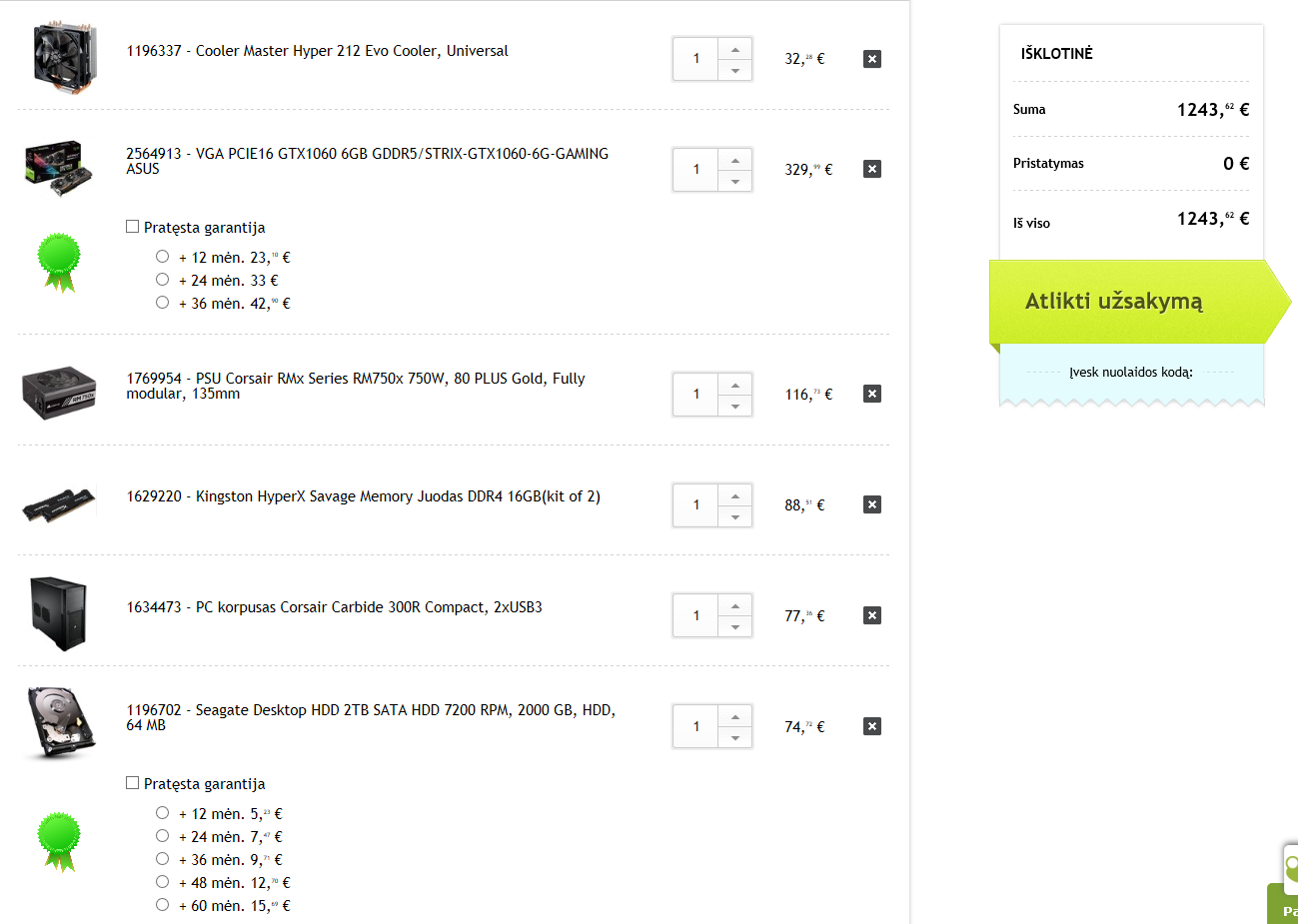Select +48 mėn. warranty for Seagate HDD

(162, 882)
